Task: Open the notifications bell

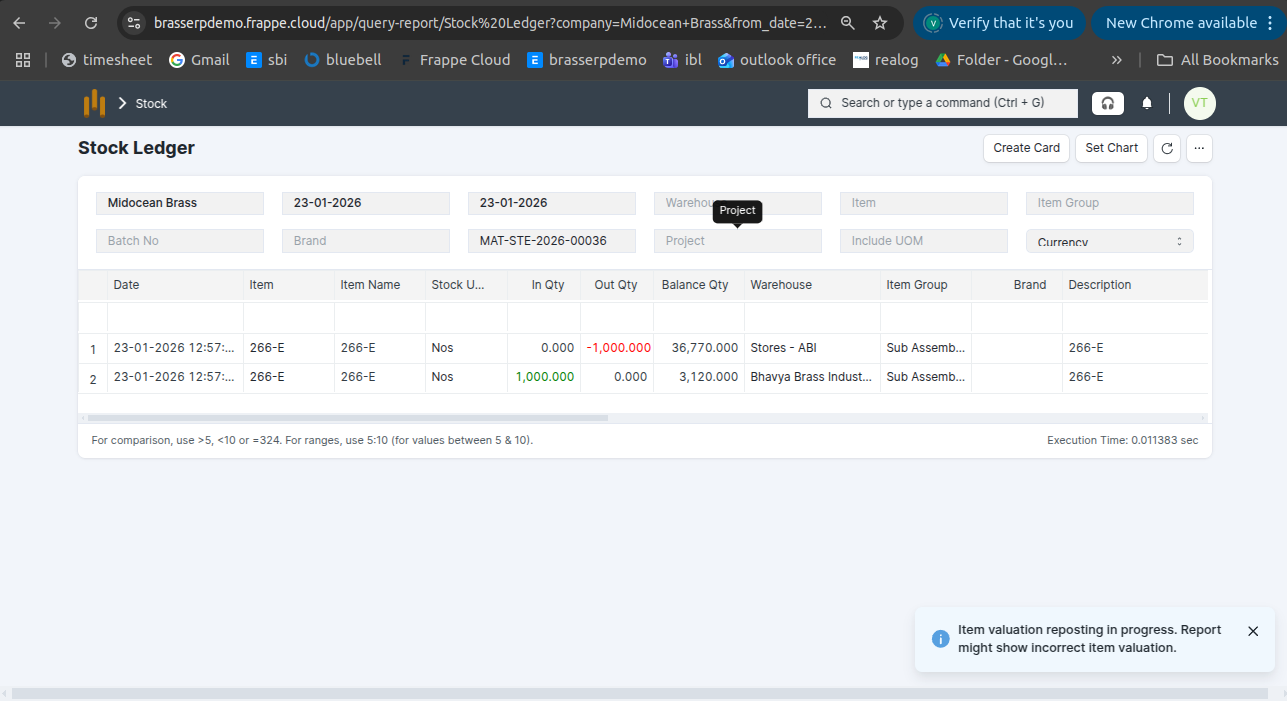Action: click(x=1147, y=103)
